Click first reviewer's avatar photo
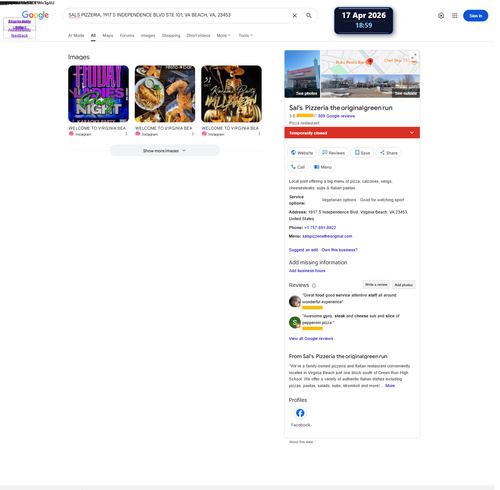Image resolution: width=500 pixels, height=490 pixels. point(295,301)
